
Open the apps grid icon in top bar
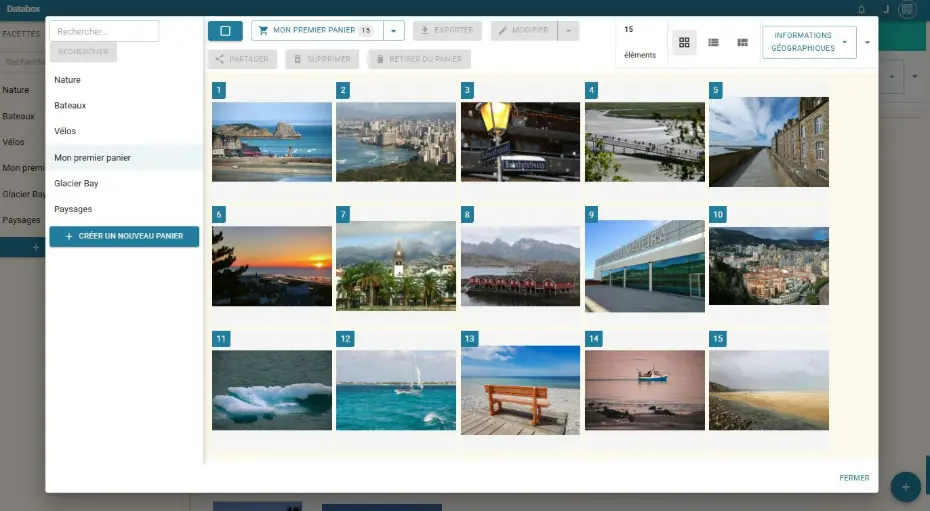(907, 9)
